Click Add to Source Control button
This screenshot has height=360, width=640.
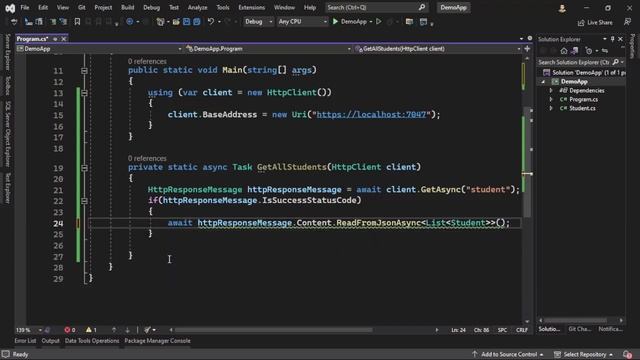pyautogui.click(x=508, y=354)
